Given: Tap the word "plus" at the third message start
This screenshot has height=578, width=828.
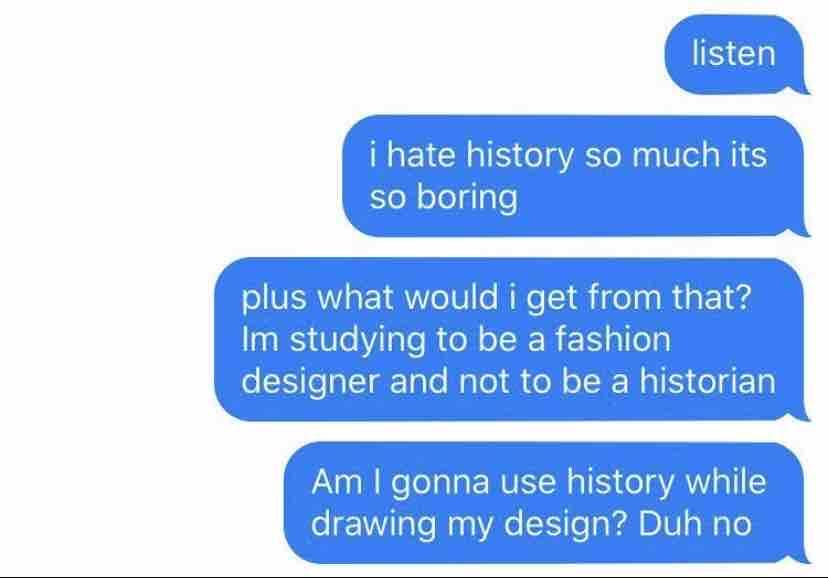Looking at the screenshot, I should [x=274, y=298].
